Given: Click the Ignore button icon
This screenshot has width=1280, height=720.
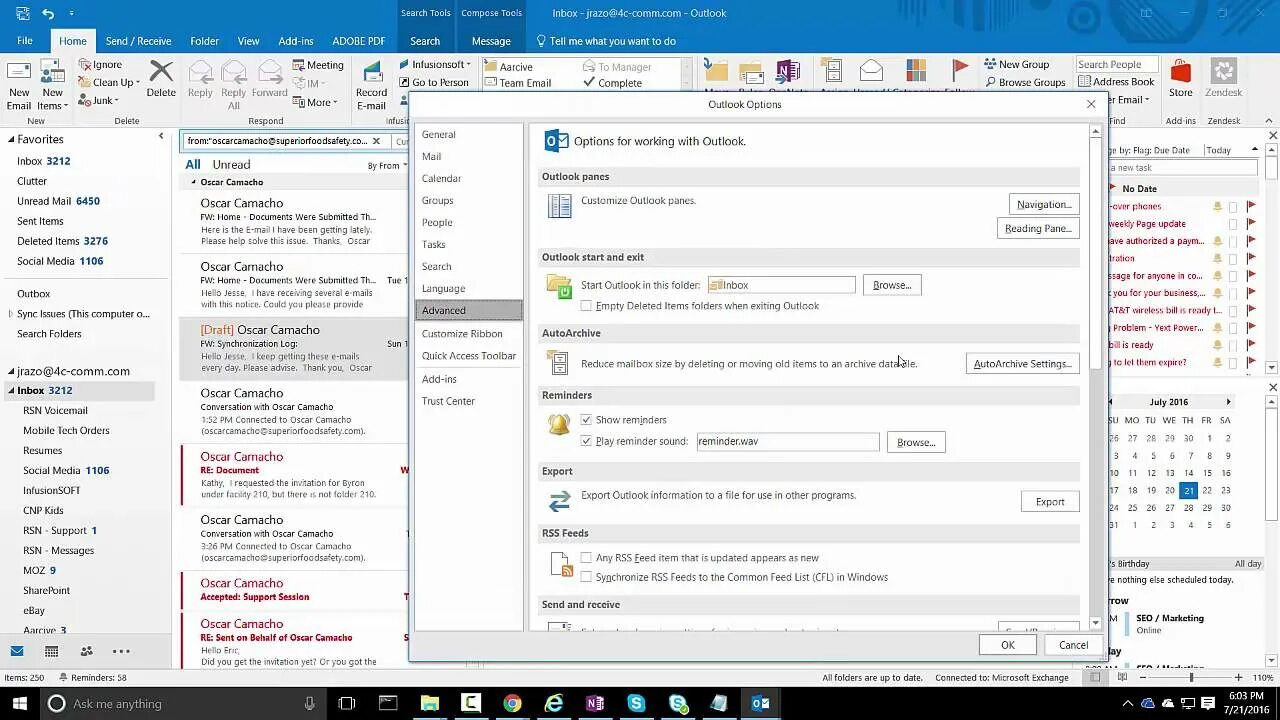Looking at the screenshot, I should pyautogui.click(x=85, y=65).
